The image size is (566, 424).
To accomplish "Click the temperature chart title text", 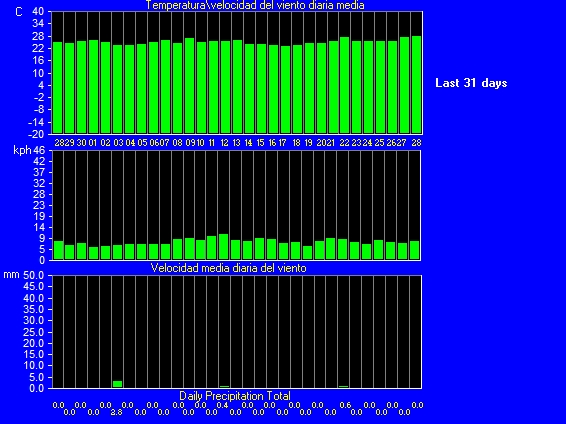I will point(254,5).
